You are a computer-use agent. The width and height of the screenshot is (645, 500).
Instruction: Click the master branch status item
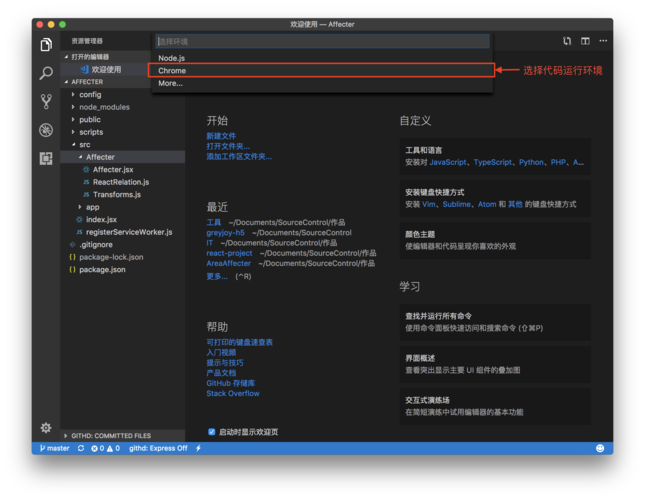(x=55, y=448)
